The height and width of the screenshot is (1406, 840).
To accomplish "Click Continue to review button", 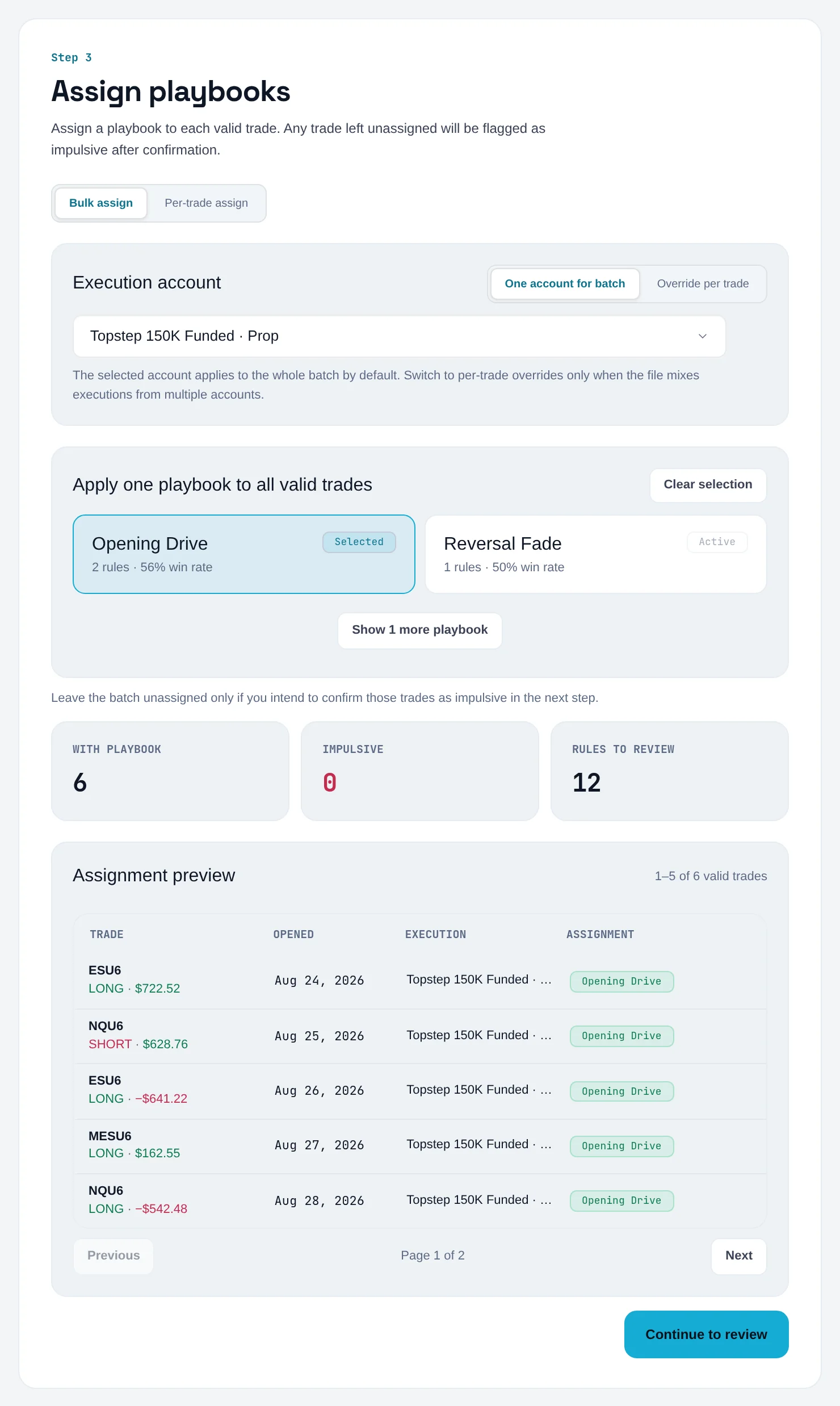I will [x=707, y=1334].
